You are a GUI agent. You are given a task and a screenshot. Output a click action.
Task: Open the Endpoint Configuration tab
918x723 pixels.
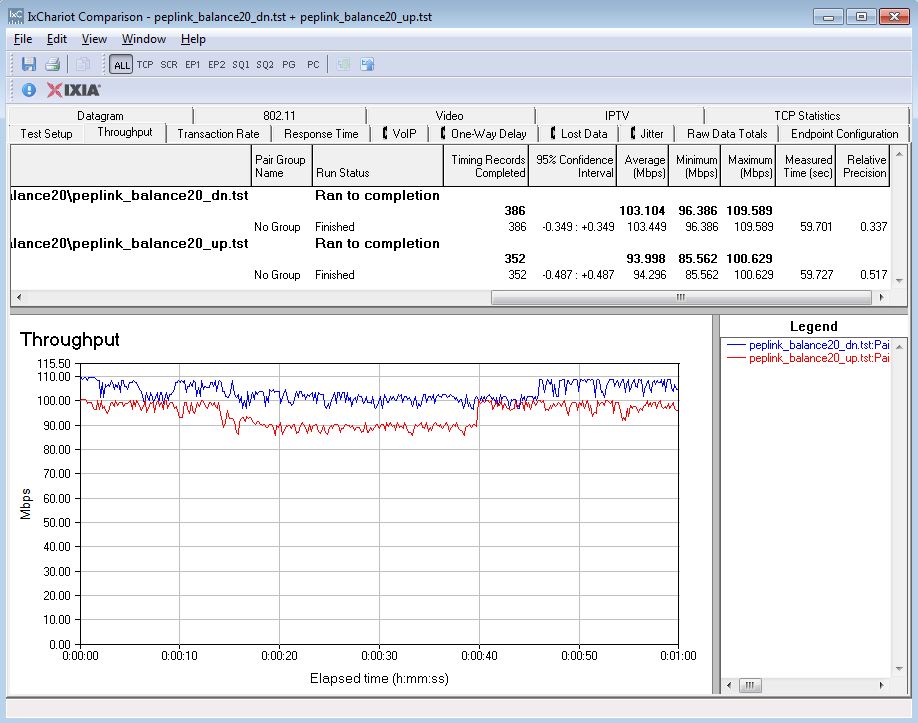coord(844,134)
